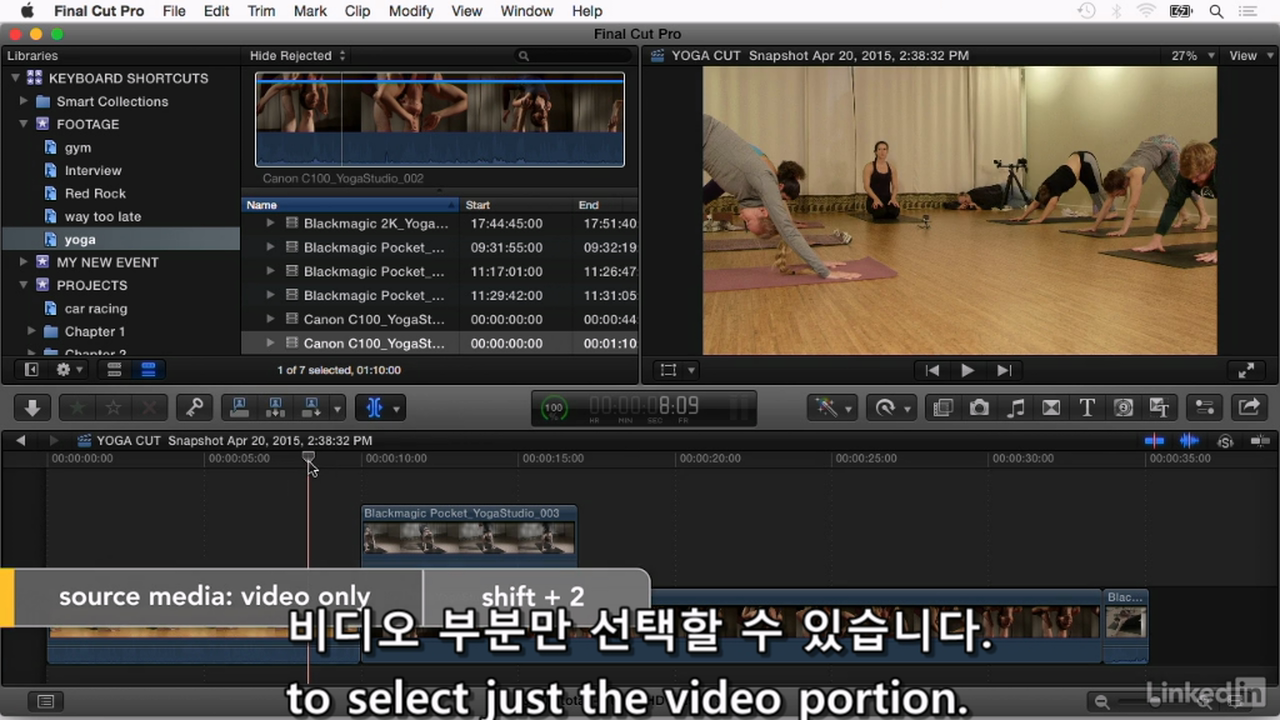Toggle video skimming in timeline
This screenshot has height=720, width=1280.
(1155, 440)
